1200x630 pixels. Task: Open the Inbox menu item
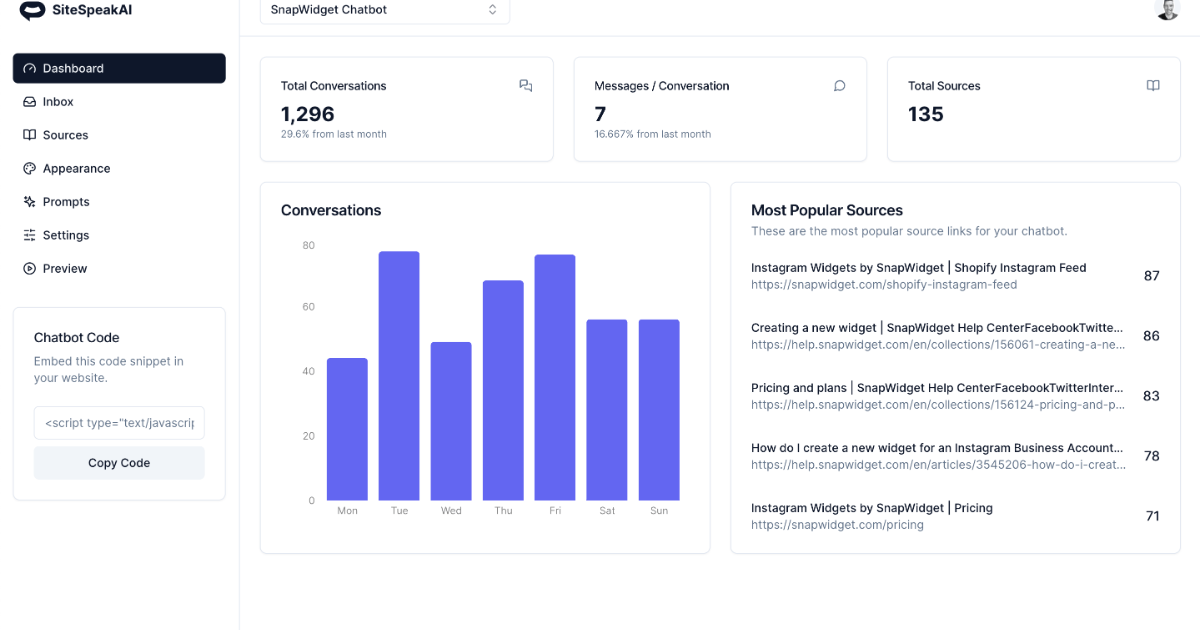tap(58, 102)
